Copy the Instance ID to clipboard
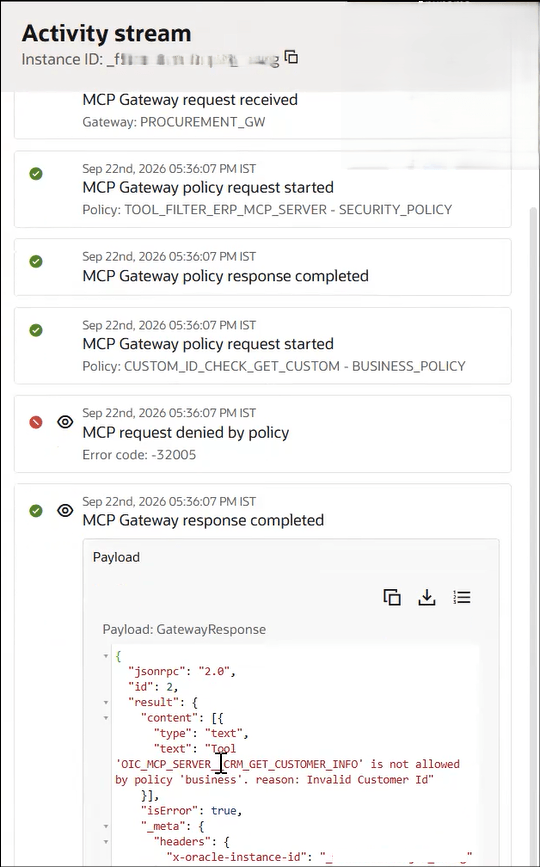 tap(291, 56)
